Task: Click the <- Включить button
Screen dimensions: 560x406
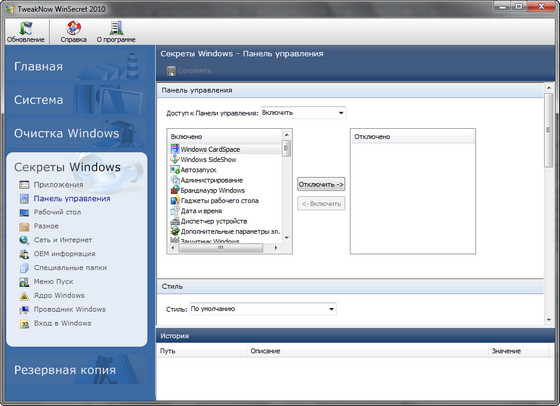Action: pos(321,204)
